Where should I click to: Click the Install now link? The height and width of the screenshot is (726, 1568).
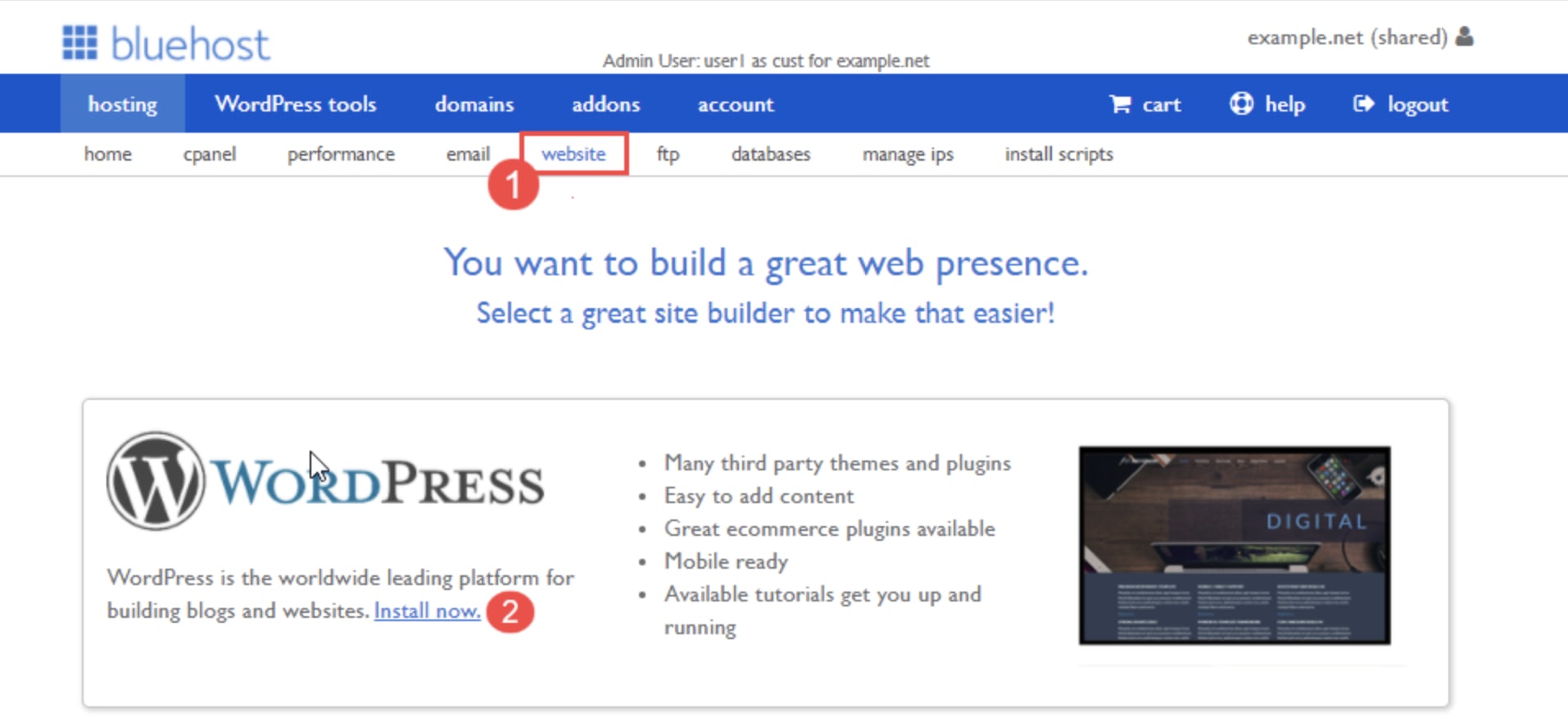point(428,611)
